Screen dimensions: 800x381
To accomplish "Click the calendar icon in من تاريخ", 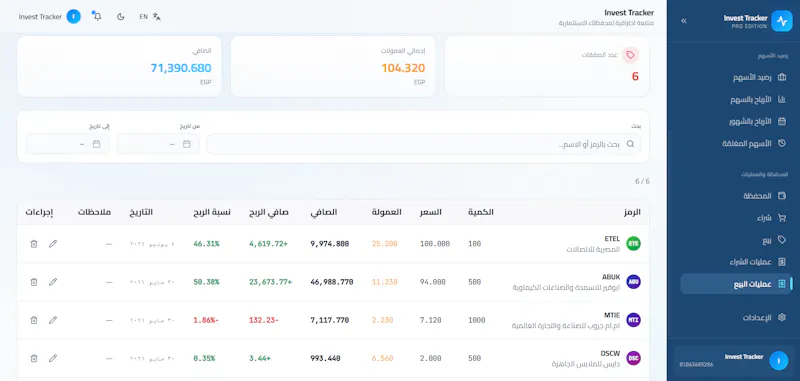I will tap(187, 144).
